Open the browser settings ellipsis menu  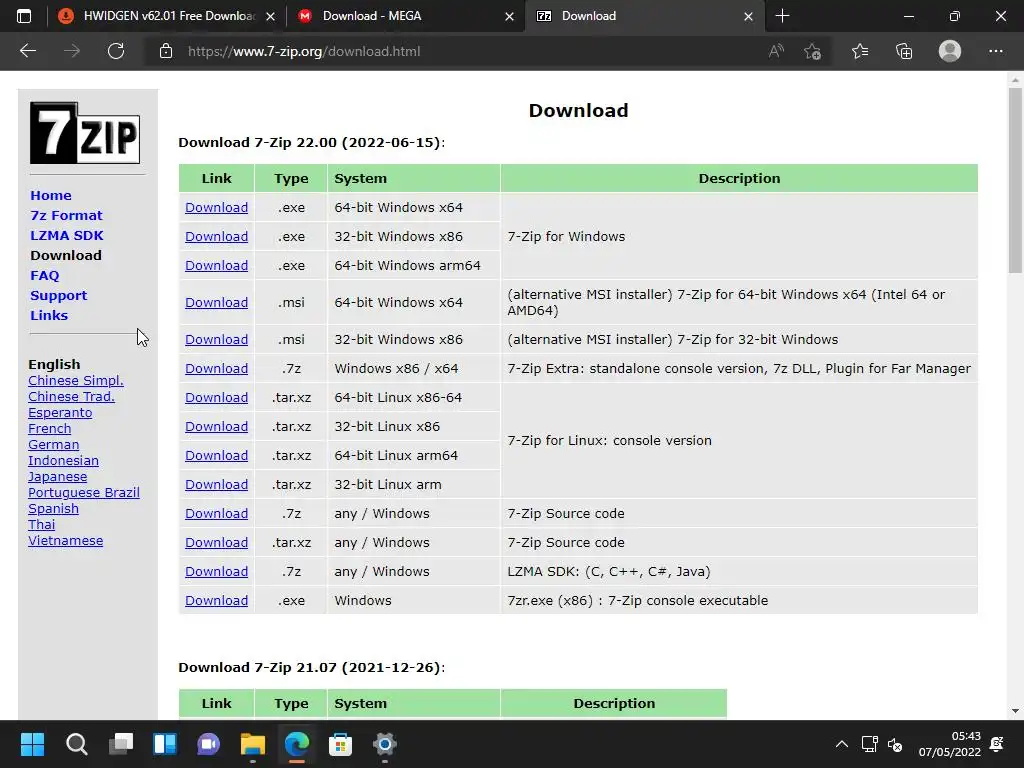995,51
